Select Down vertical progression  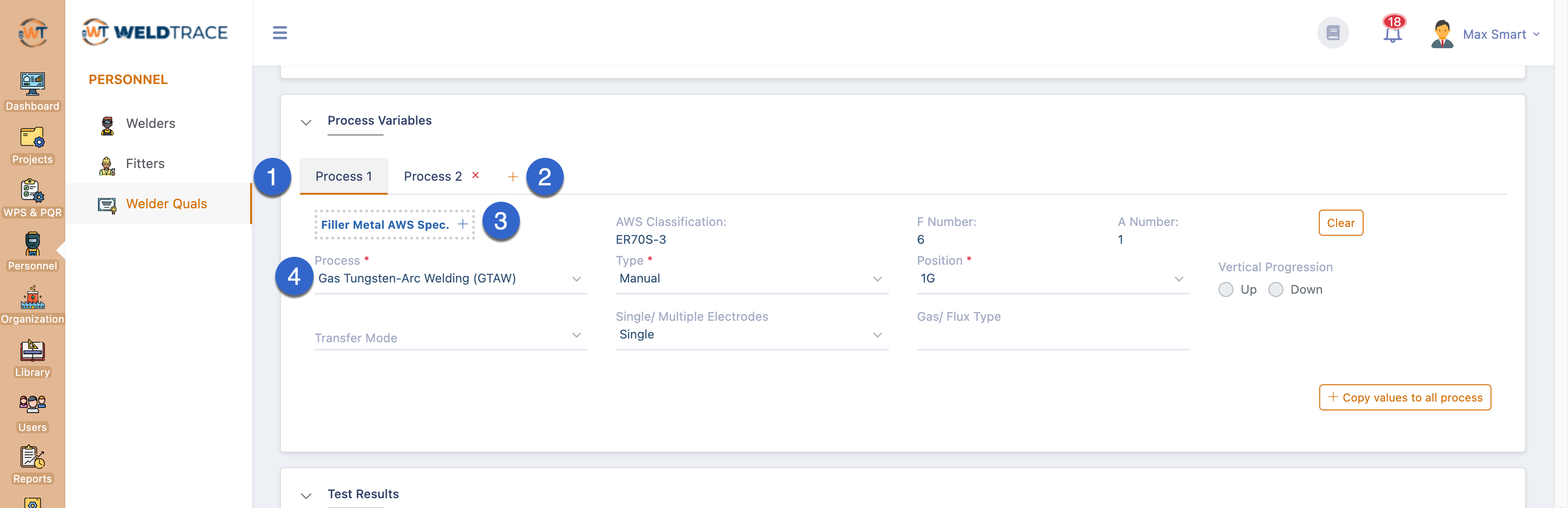pyautogui.click(x=1275, y=289)
